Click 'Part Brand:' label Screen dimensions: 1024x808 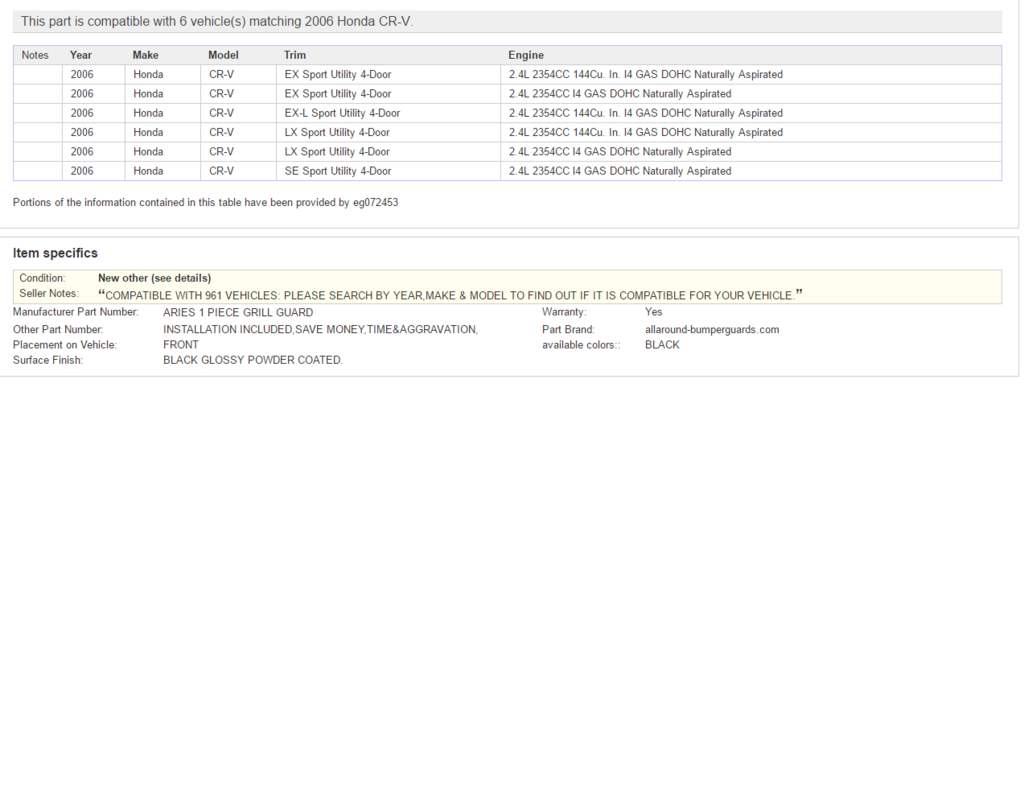pyautogui.click(x=568, y=330)
